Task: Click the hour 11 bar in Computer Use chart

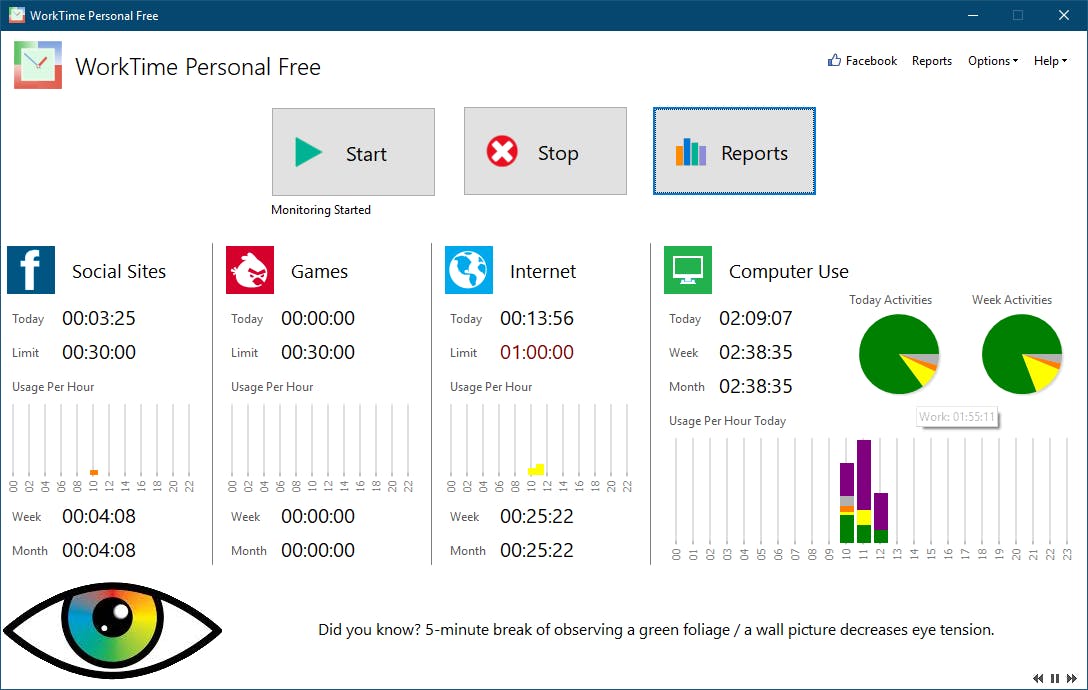Action: click(864, 491)
